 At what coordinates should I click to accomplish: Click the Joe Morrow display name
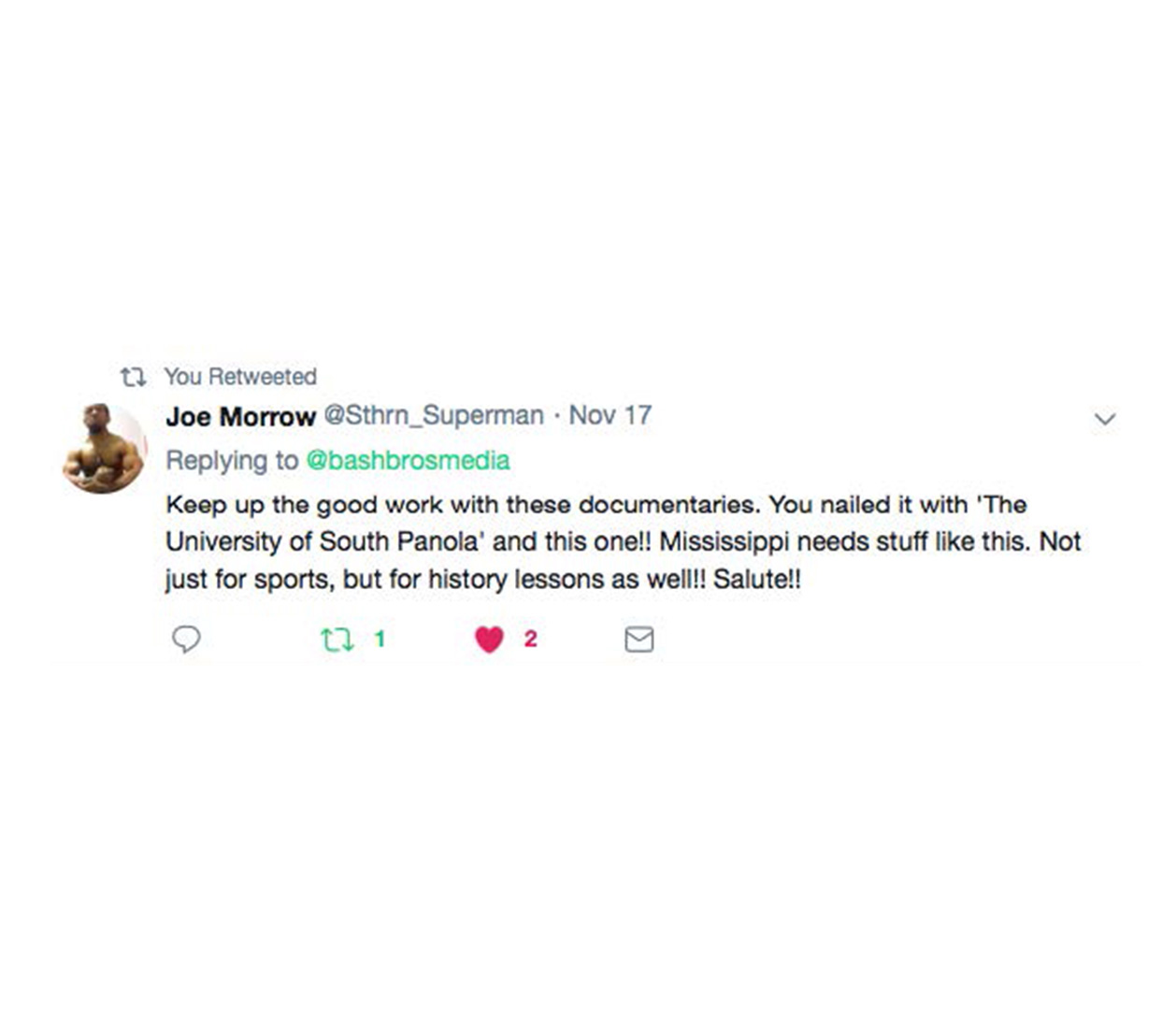pyautogui.click(x=240, y=416)
